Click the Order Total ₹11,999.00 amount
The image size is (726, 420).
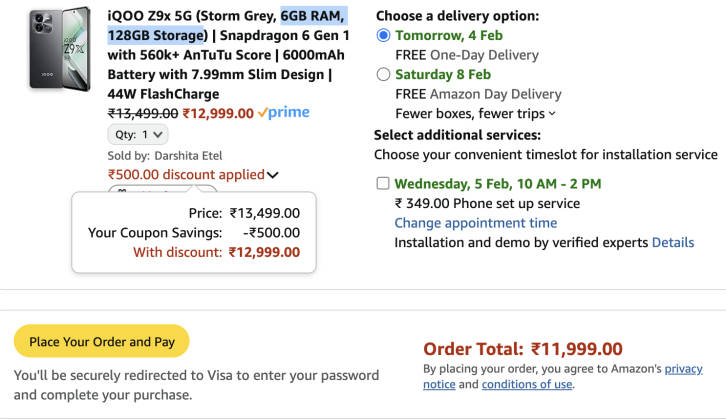pos(576,349)
